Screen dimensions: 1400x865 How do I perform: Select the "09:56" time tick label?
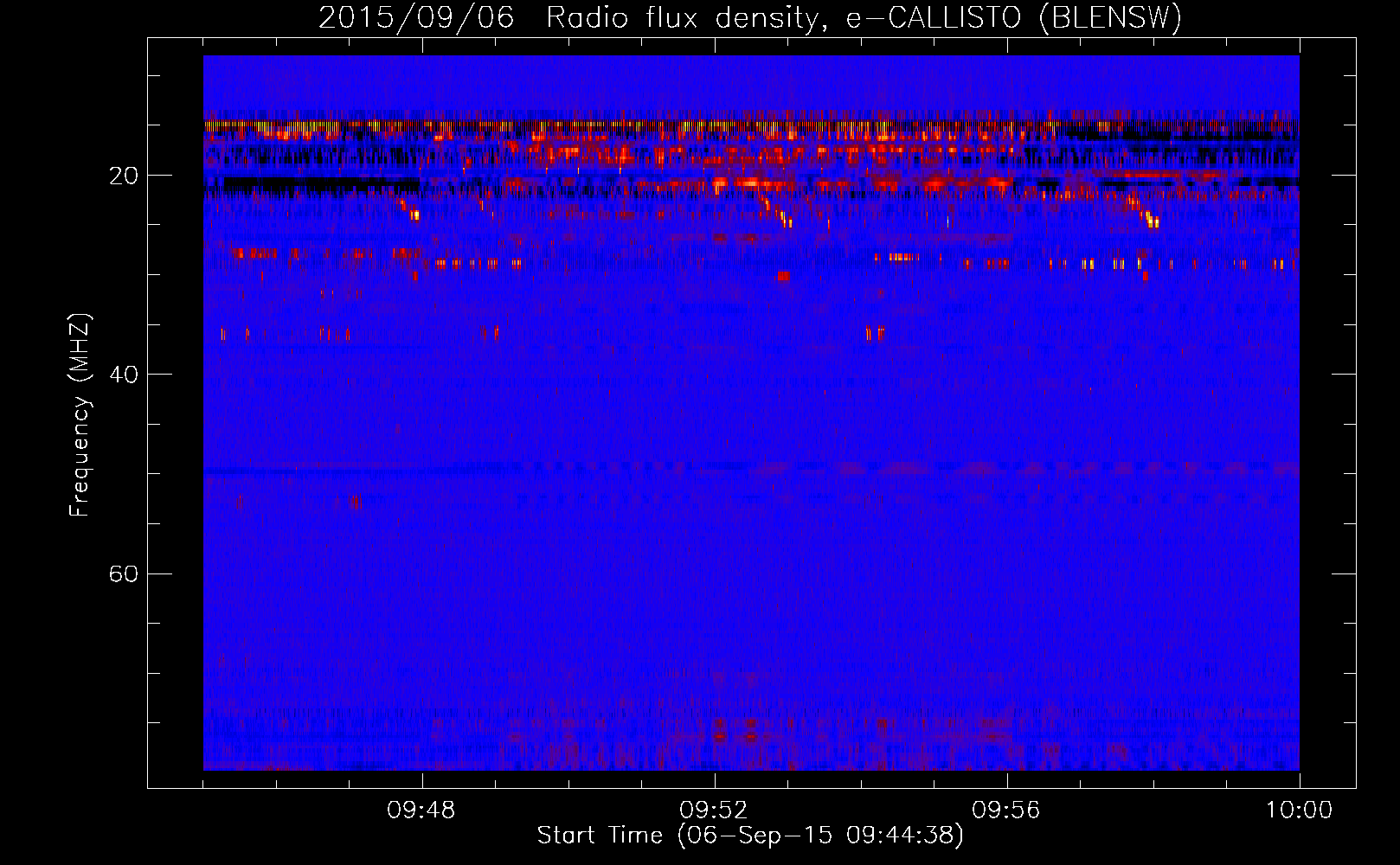tap(1006, 811)
